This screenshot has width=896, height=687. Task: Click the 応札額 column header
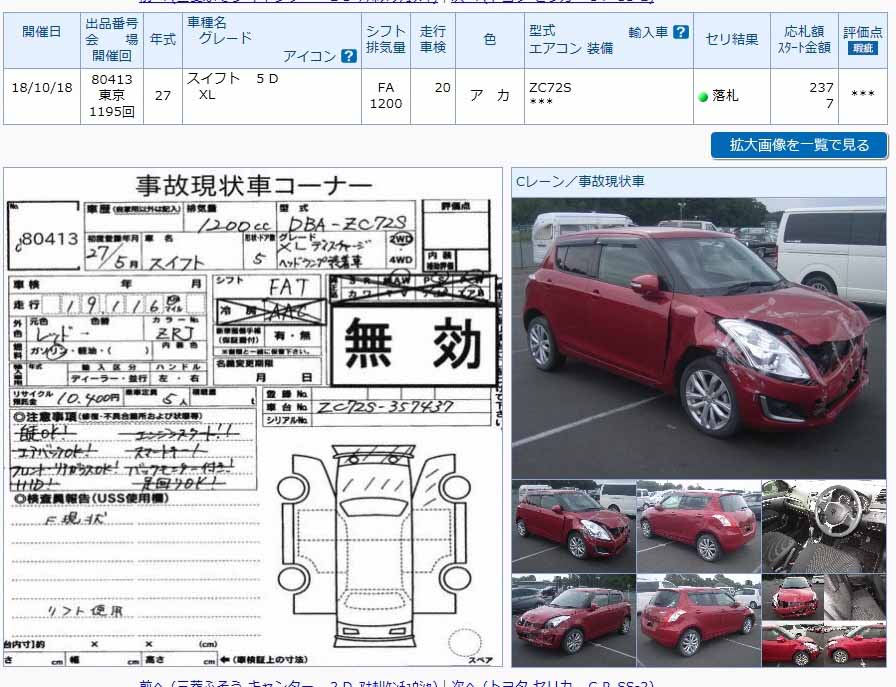[804, 31]
